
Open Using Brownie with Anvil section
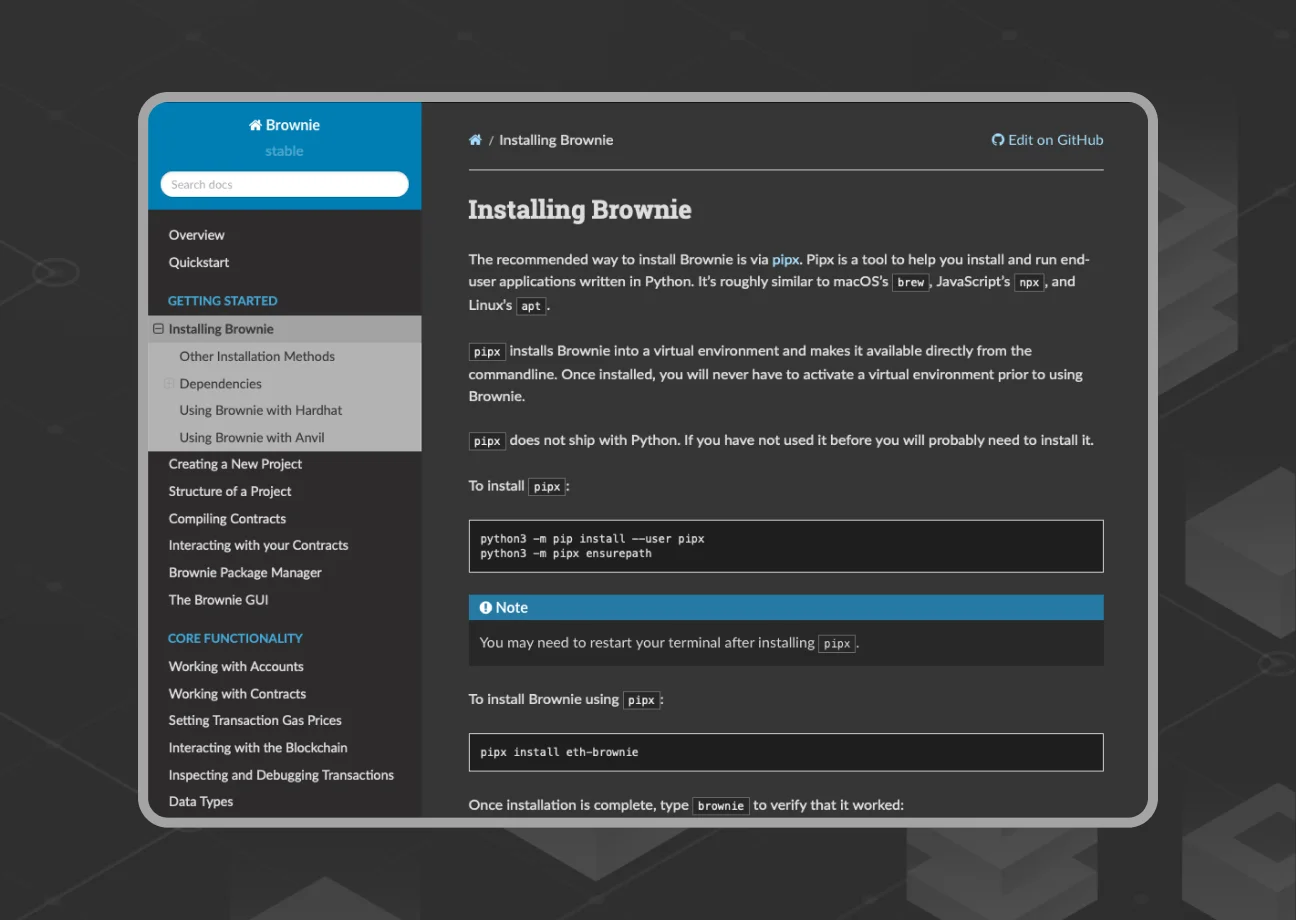pos(252,437)
